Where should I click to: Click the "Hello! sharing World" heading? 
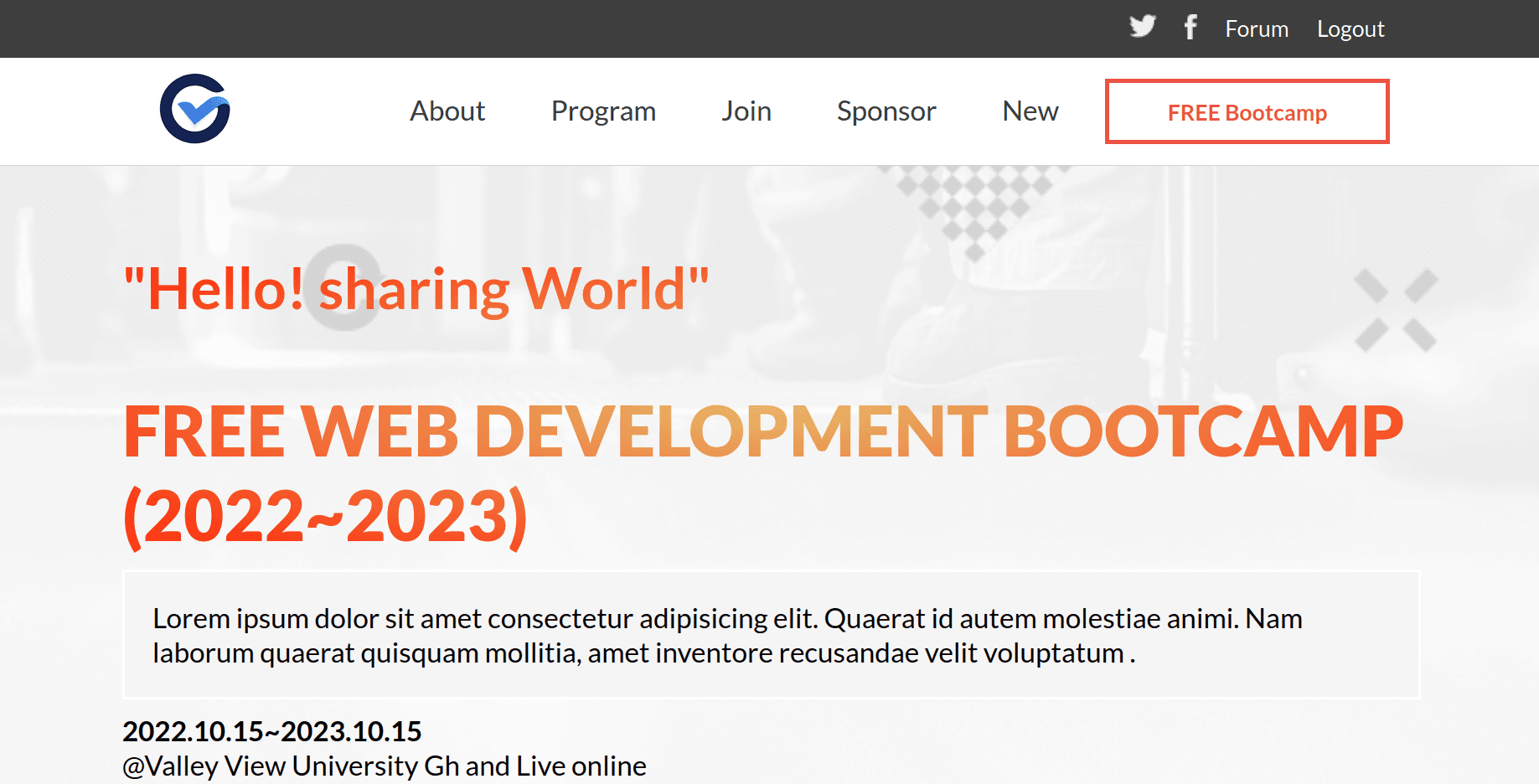point(416,289)
